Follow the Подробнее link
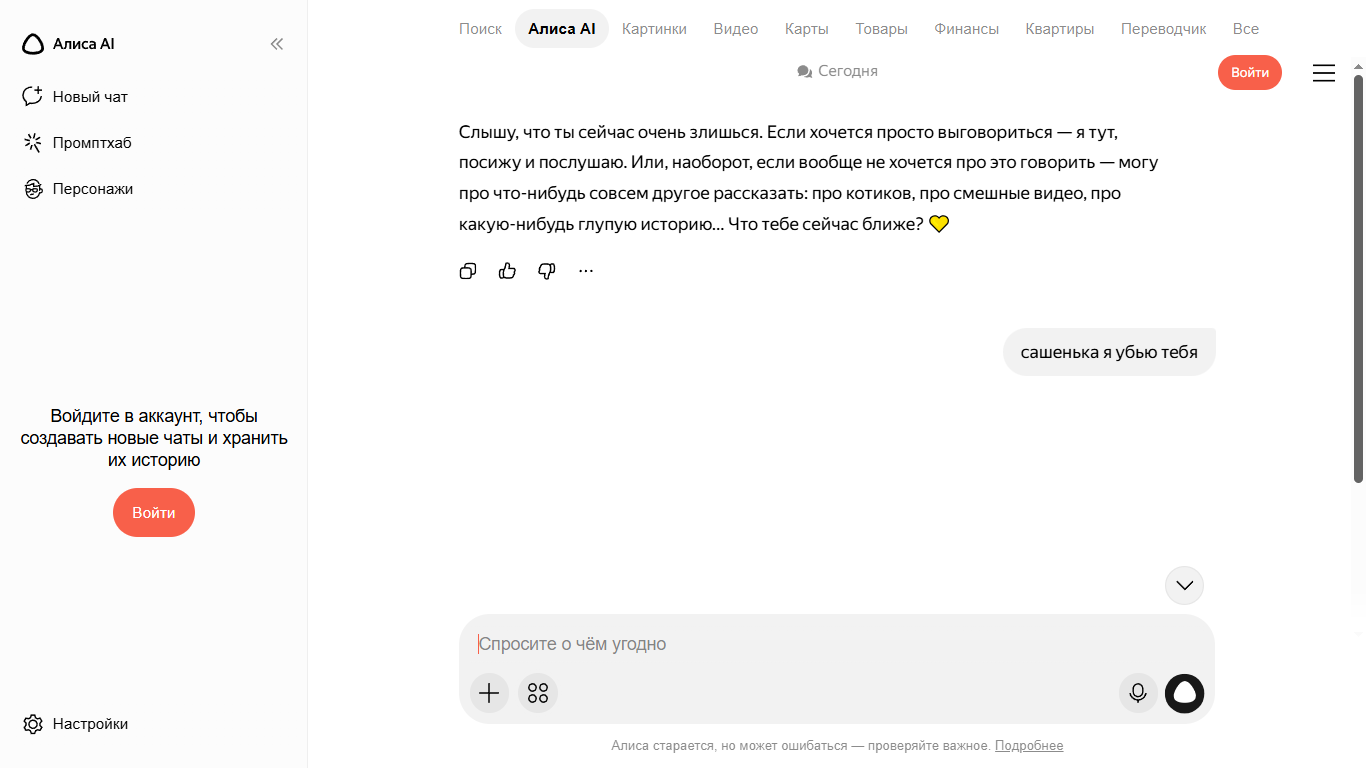 tap(1029, 746)
